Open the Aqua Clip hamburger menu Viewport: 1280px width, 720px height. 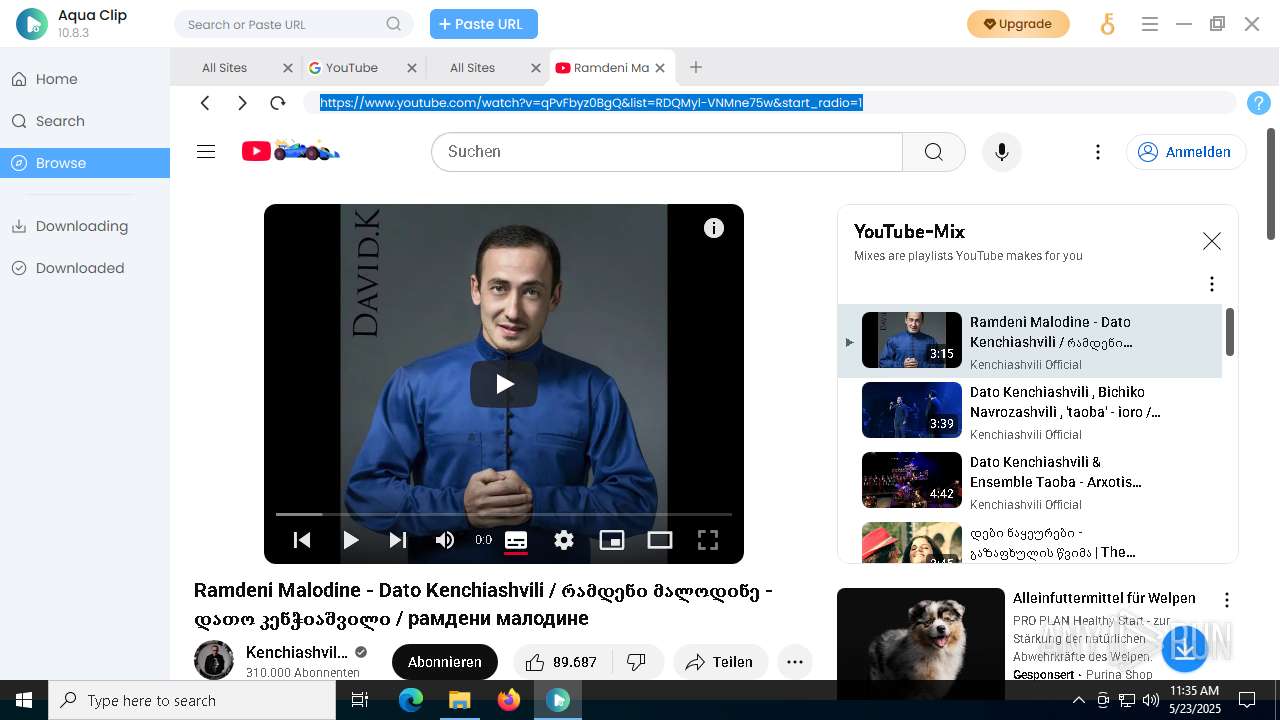click(x=1150, y=24)
